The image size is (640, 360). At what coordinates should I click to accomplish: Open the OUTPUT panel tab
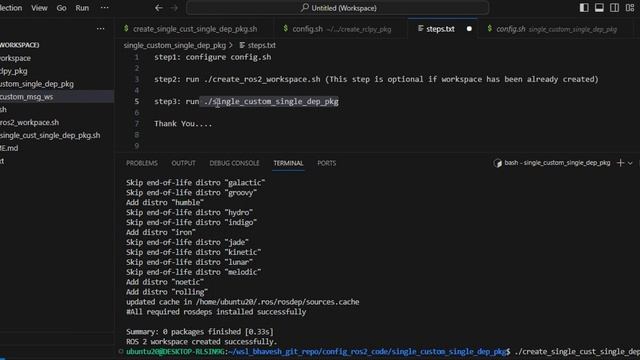coord(183,163)
